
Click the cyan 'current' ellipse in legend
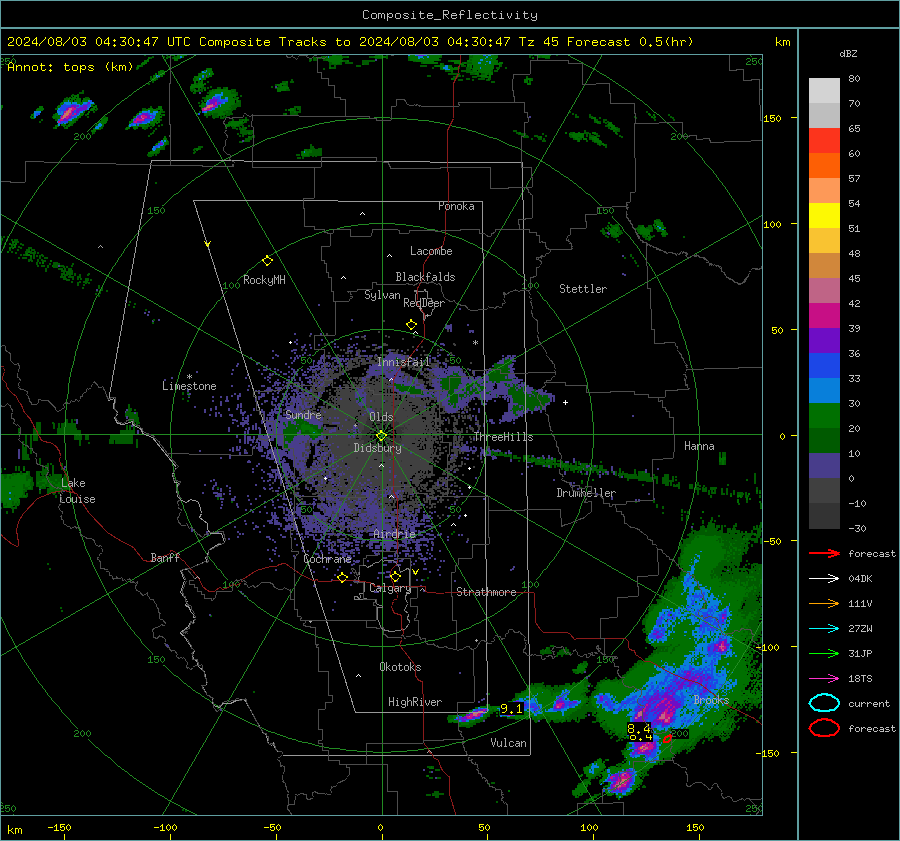click(824, 703)
